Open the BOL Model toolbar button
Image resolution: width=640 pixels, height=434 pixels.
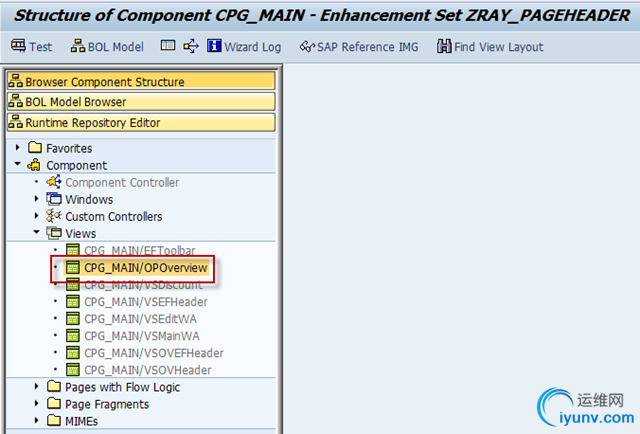[x=107, y=47]
